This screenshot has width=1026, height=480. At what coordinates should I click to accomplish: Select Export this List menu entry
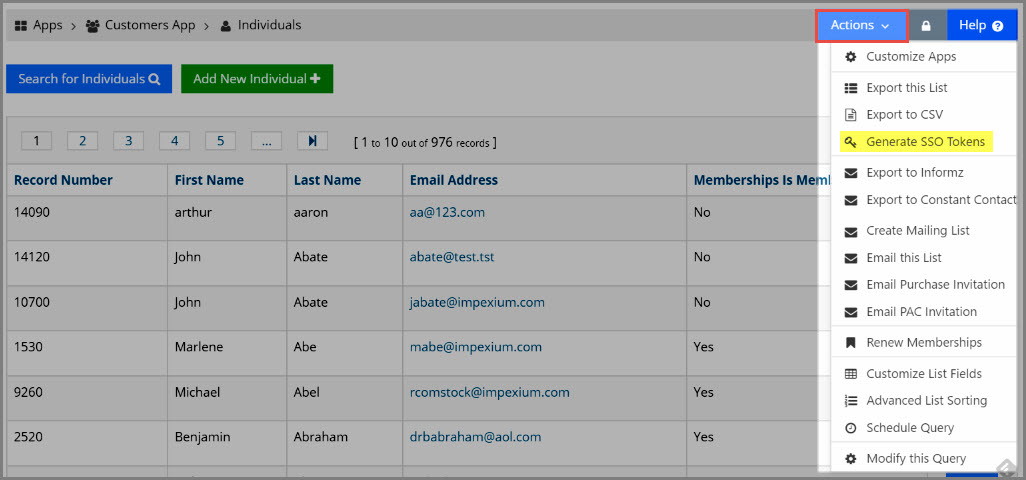coord(906,88)
